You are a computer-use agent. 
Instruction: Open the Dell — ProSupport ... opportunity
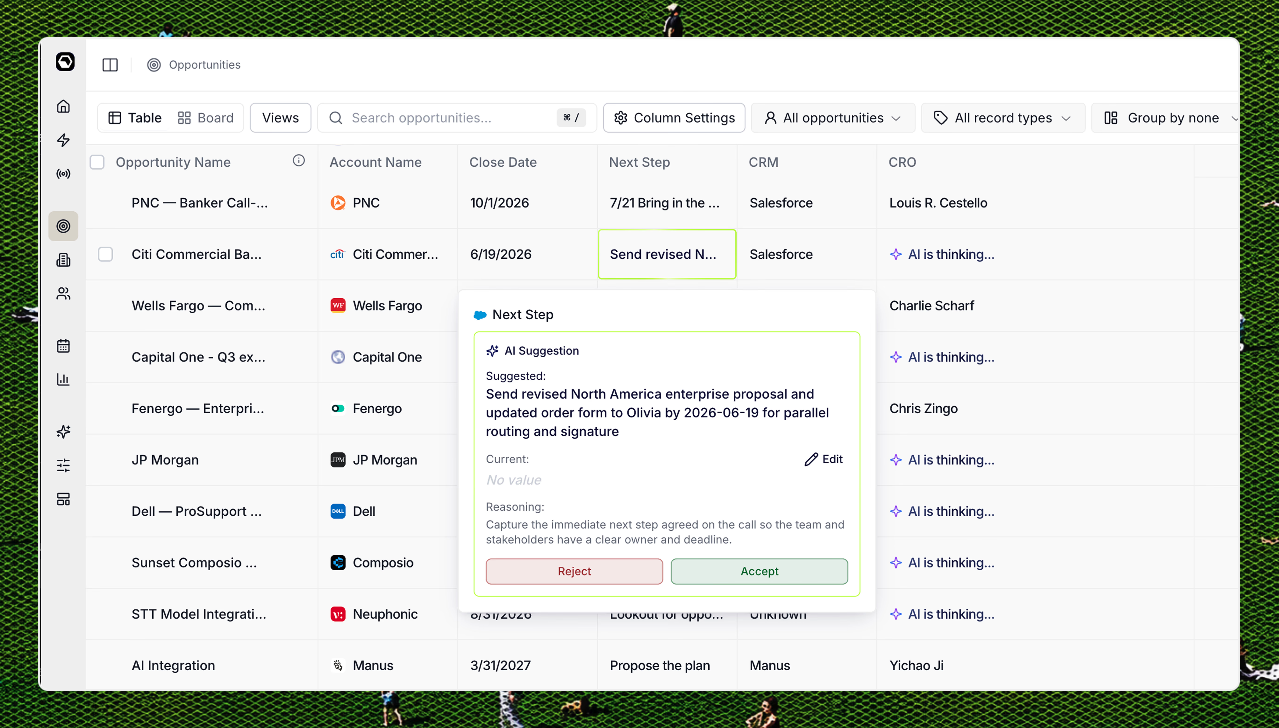(x=197, y=511)
